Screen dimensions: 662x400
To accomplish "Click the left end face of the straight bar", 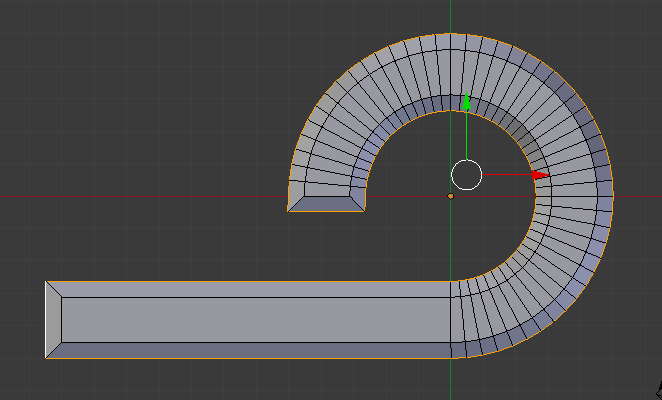I will pos(54,320).
